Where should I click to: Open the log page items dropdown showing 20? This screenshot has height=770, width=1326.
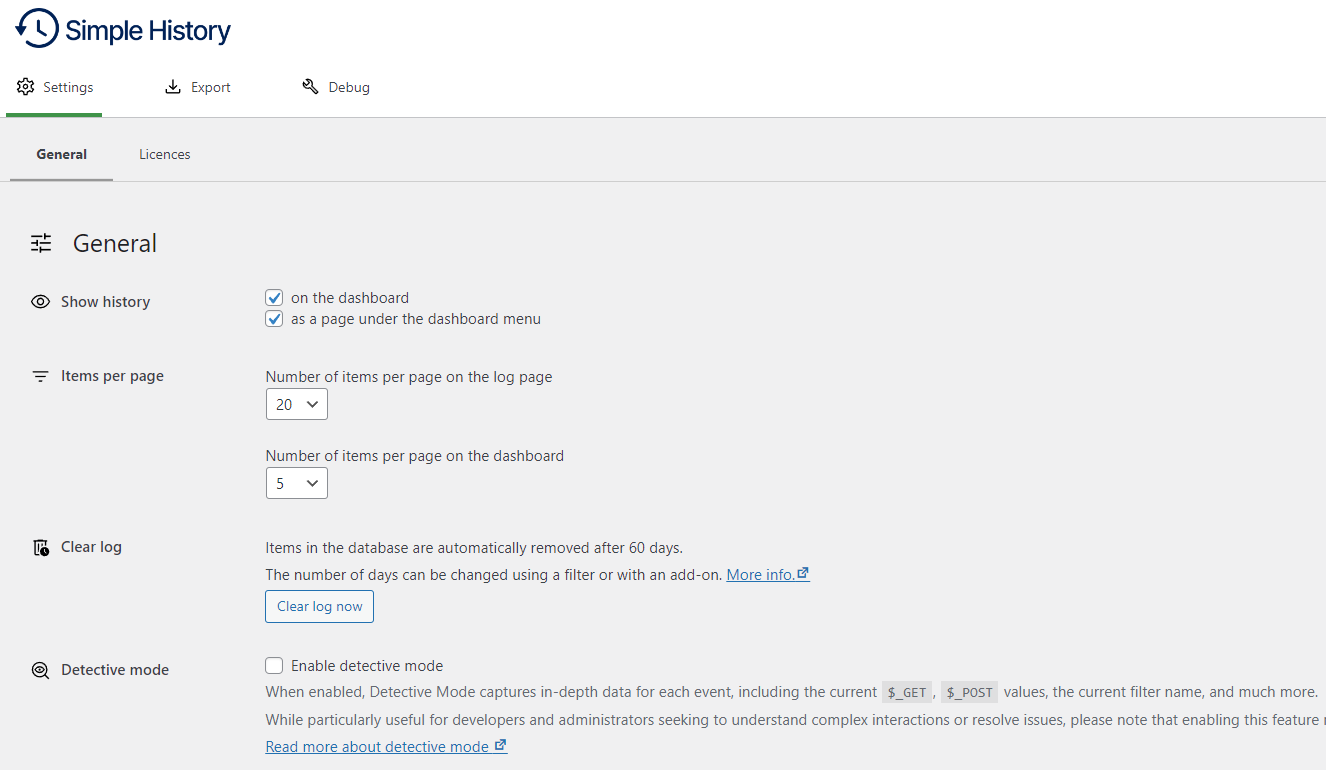(x=296, y=404)
